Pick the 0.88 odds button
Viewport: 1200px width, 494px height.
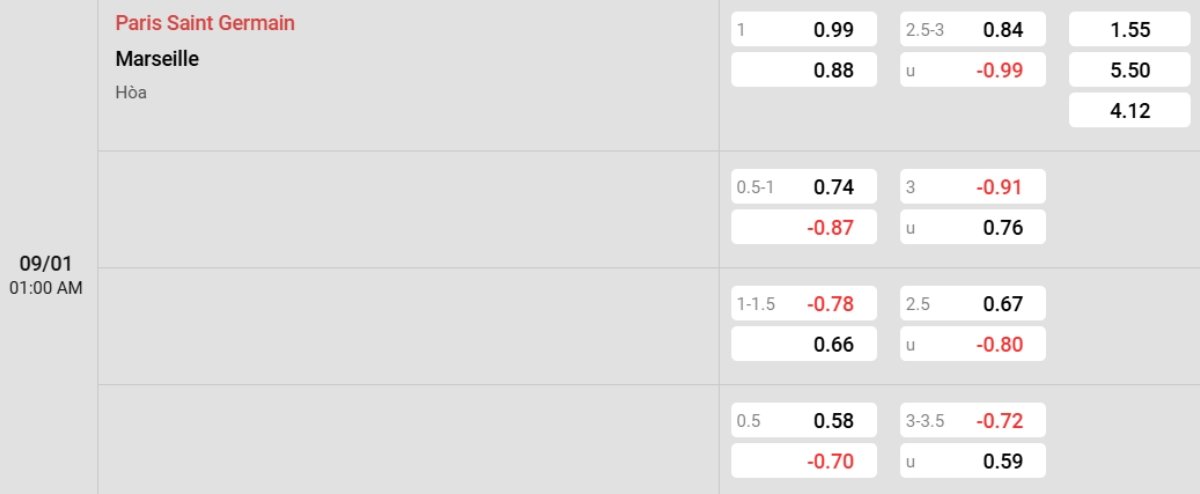[804, 70]
